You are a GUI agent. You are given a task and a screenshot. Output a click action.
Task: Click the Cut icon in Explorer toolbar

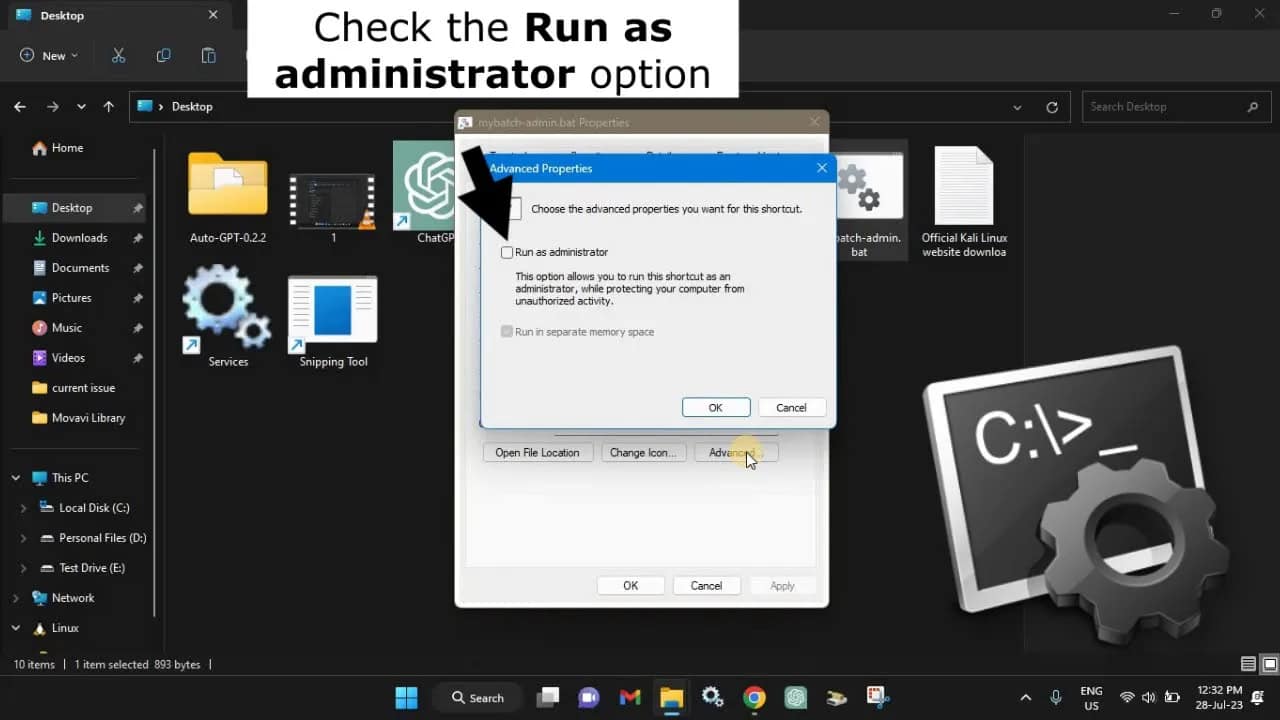coord(118,55)
